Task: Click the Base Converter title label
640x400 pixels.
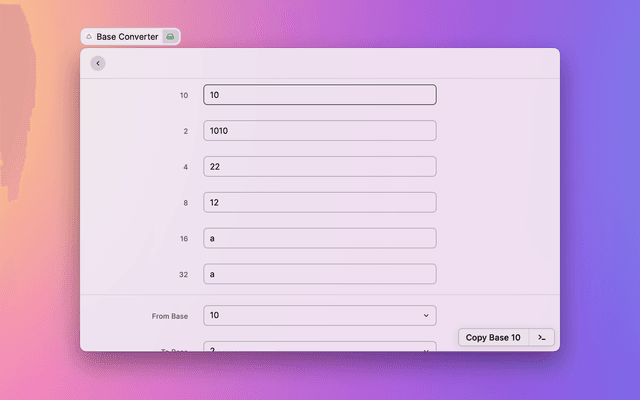Action: tap(127, 37)
